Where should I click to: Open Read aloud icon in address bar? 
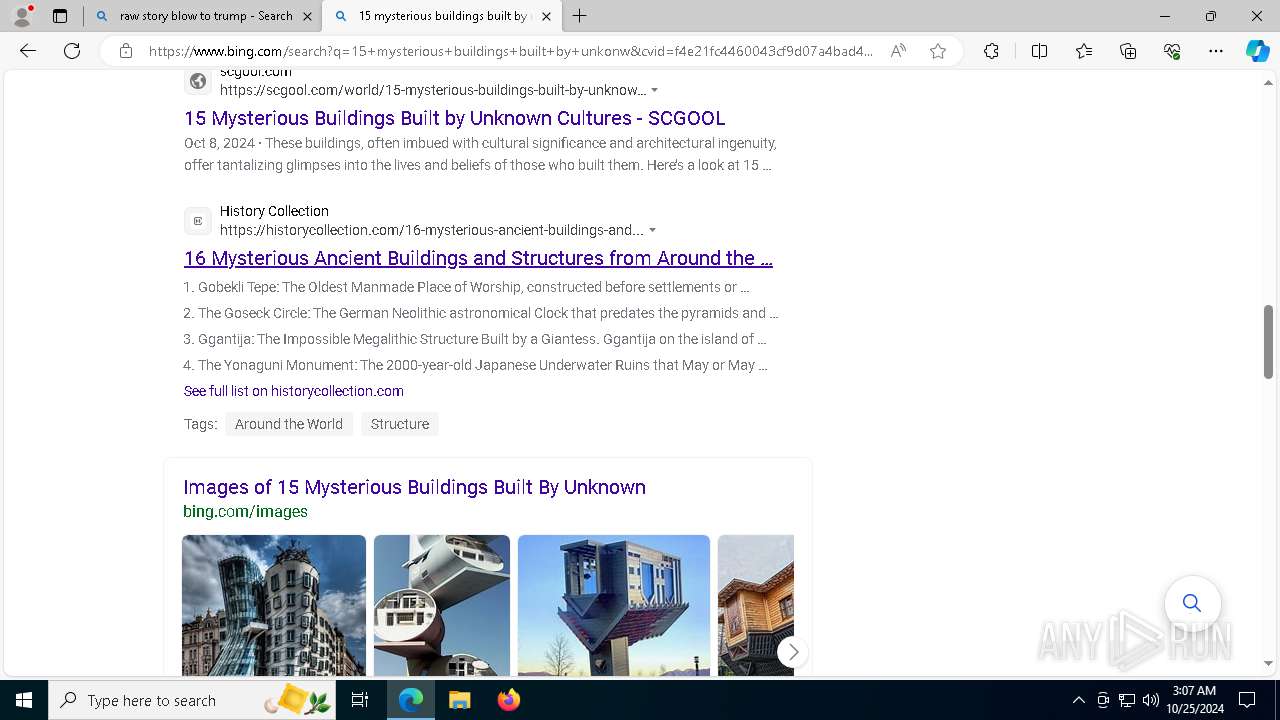pyautogui.click(x=898, y=51)
